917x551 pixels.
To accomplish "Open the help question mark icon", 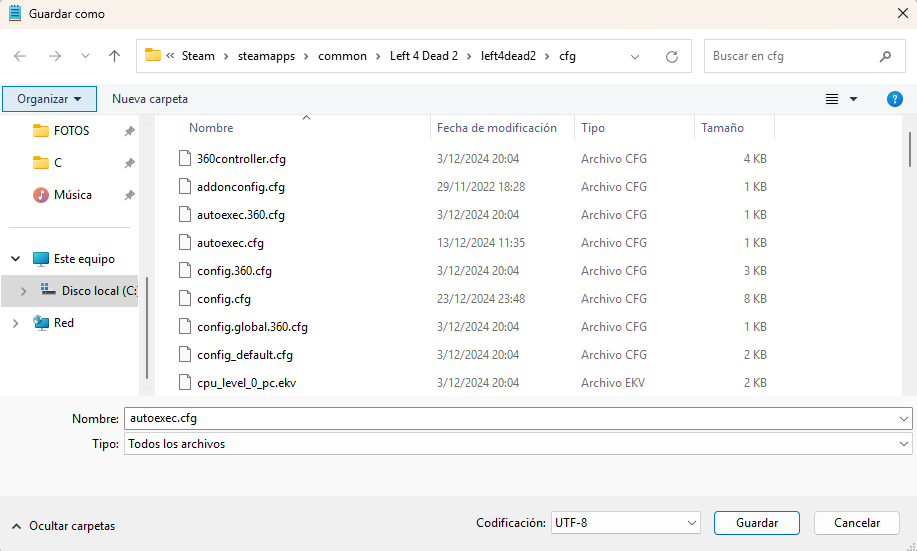I will (x=895, y=99).
